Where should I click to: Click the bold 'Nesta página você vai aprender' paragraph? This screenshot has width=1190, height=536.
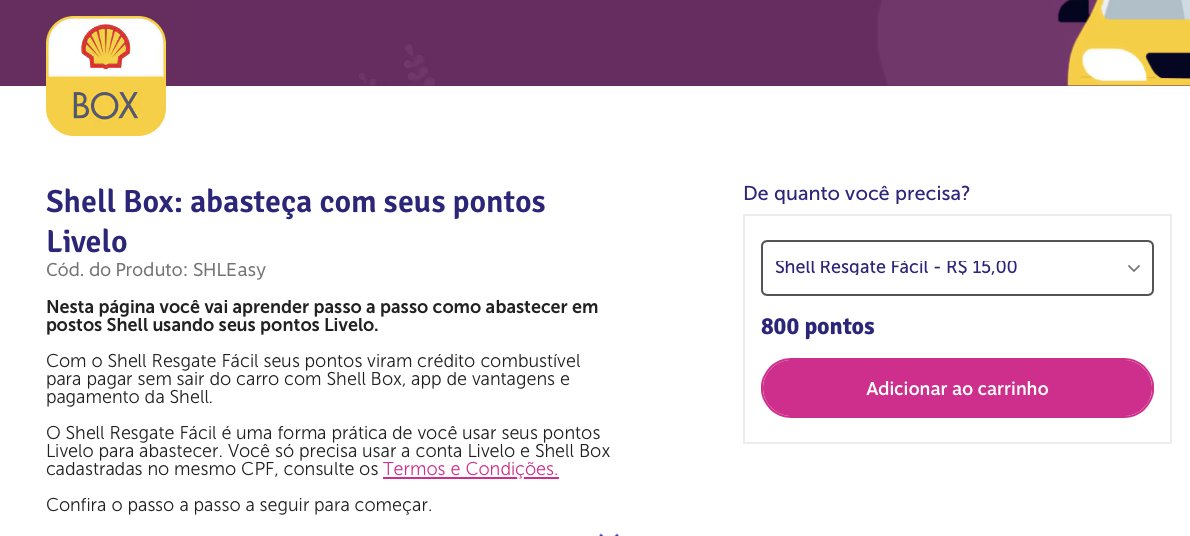tap(322, 317)
